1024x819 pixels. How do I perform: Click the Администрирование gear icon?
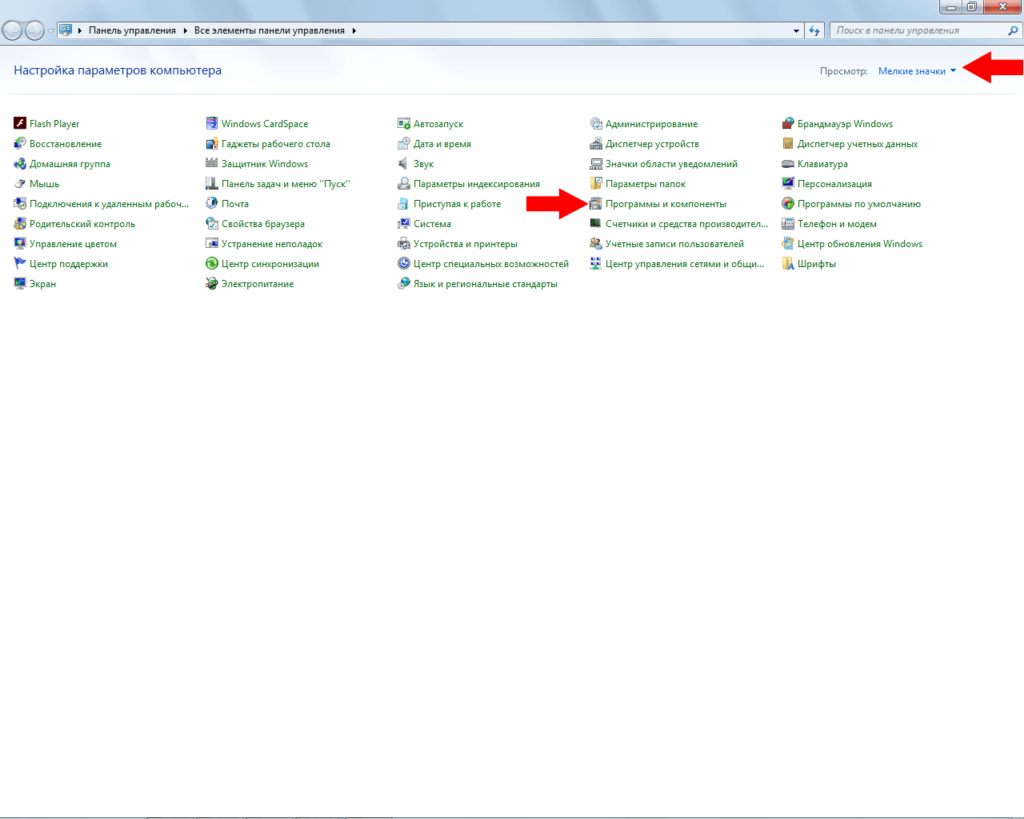click(x=596, y=123)
